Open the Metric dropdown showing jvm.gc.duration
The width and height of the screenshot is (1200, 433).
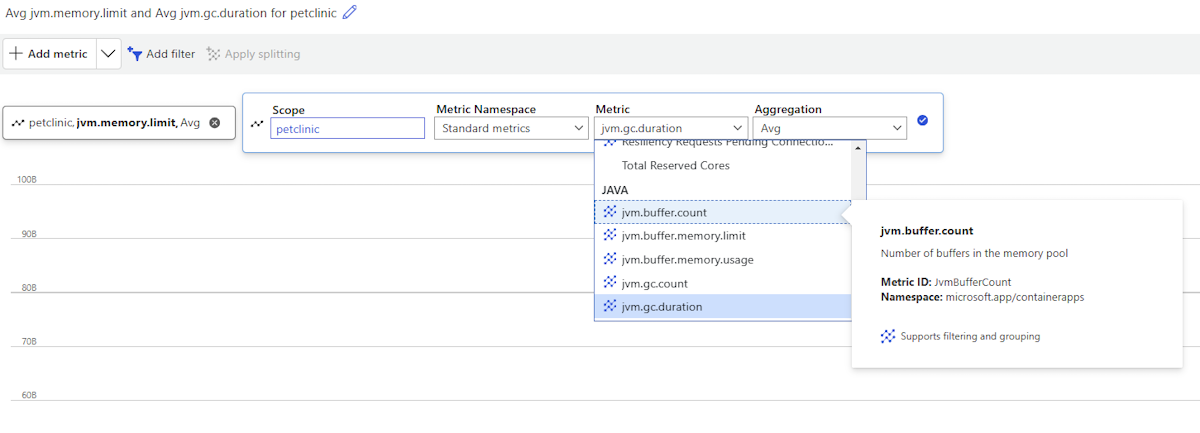coord(671,128)
